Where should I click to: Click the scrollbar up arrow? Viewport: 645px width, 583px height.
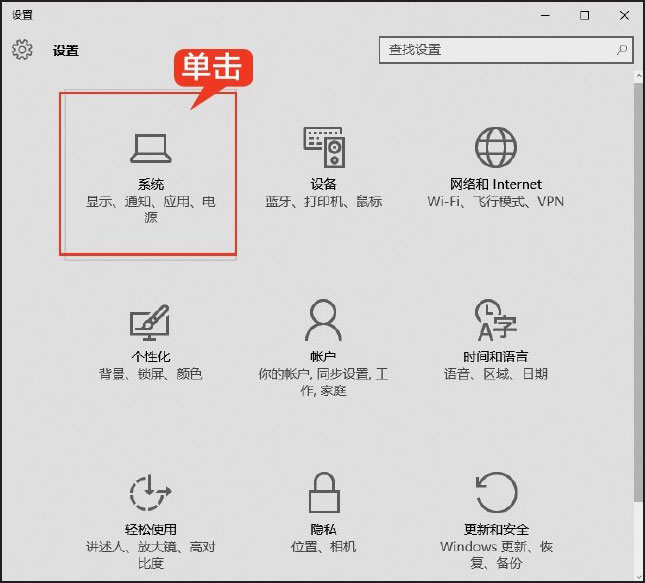click(x=639, y=76)
